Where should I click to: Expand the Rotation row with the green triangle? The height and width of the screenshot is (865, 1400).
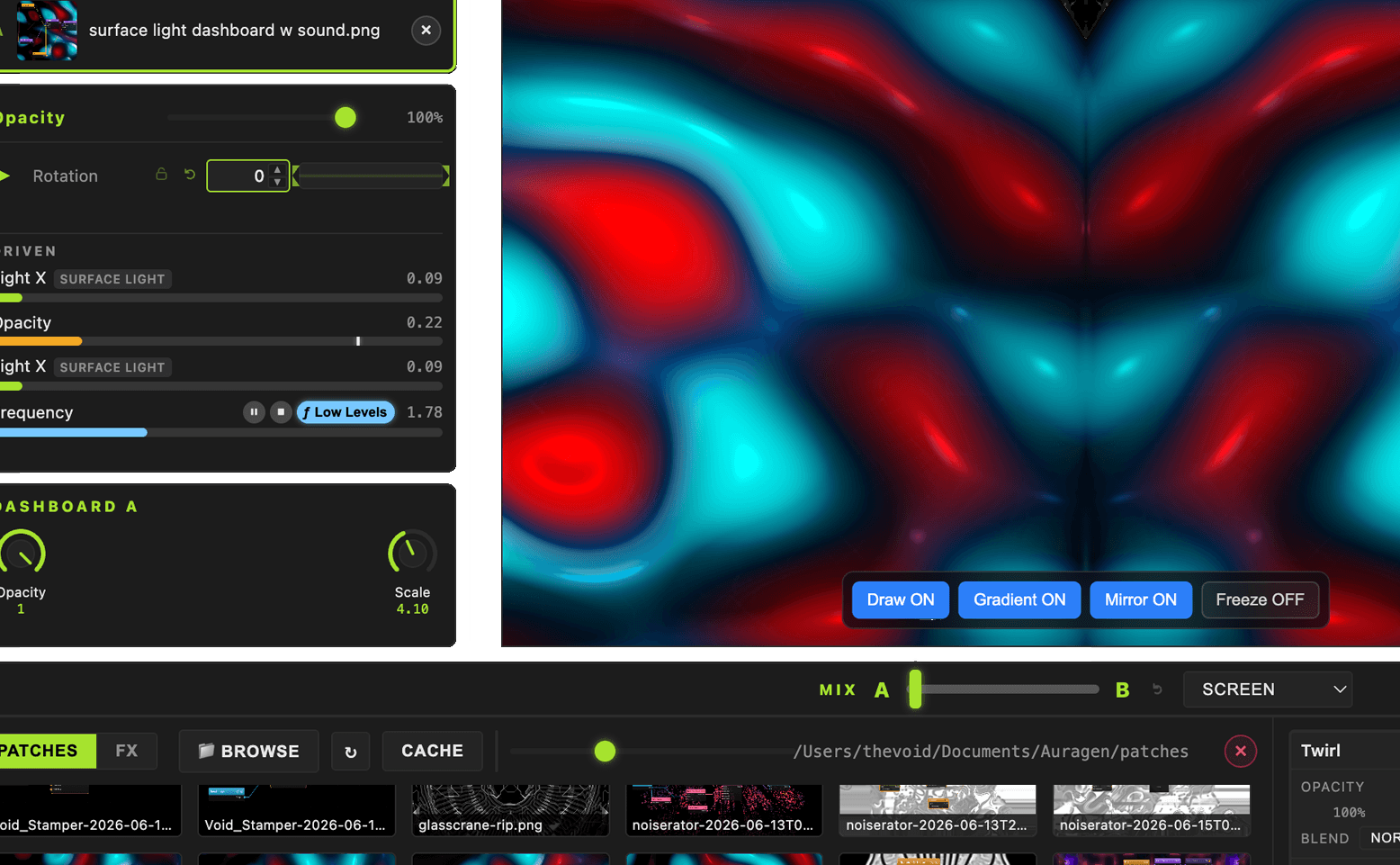4,176
